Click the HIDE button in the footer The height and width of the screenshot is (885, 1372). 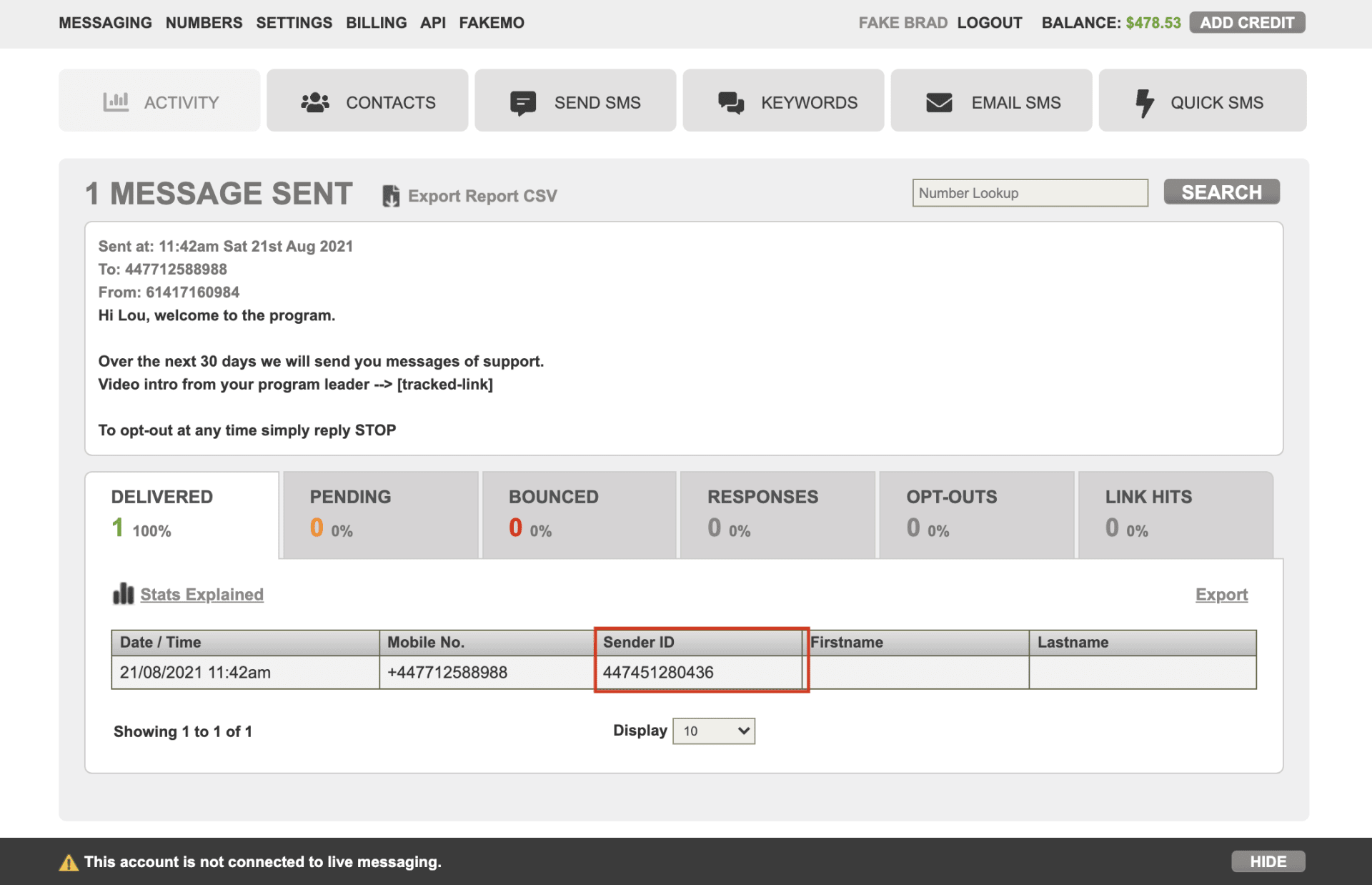[1268, 861]
